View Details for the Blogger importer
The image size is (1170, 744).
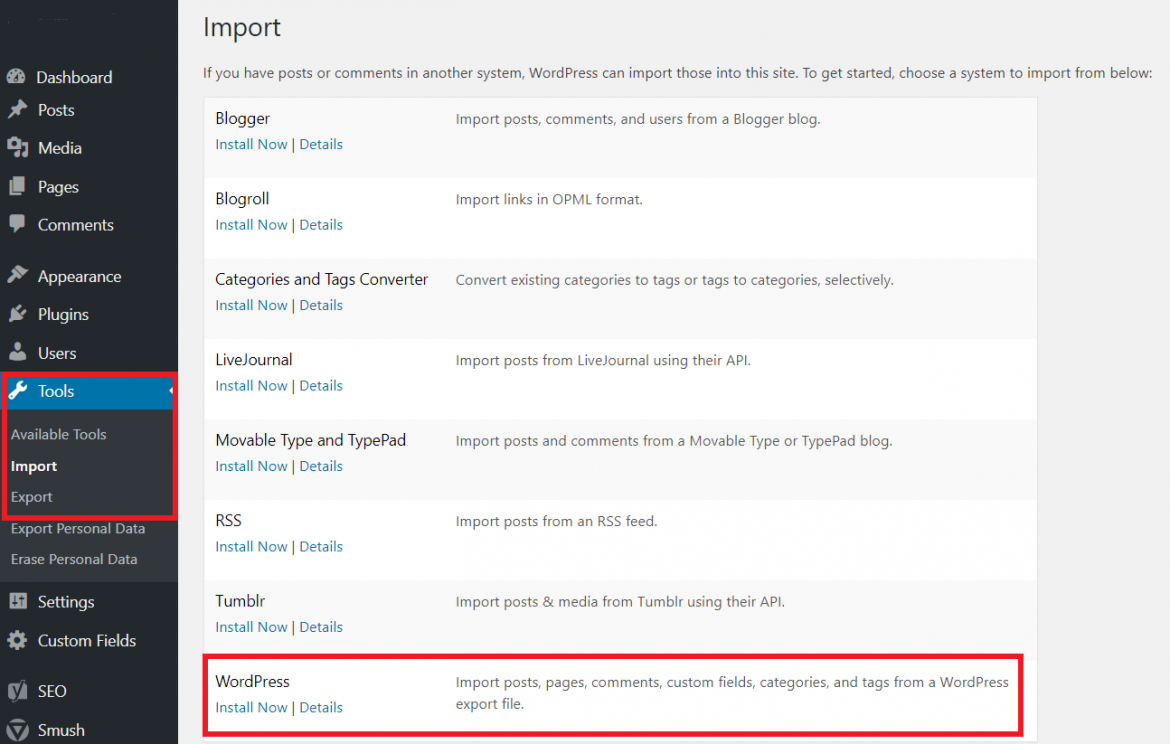[321, 143]
